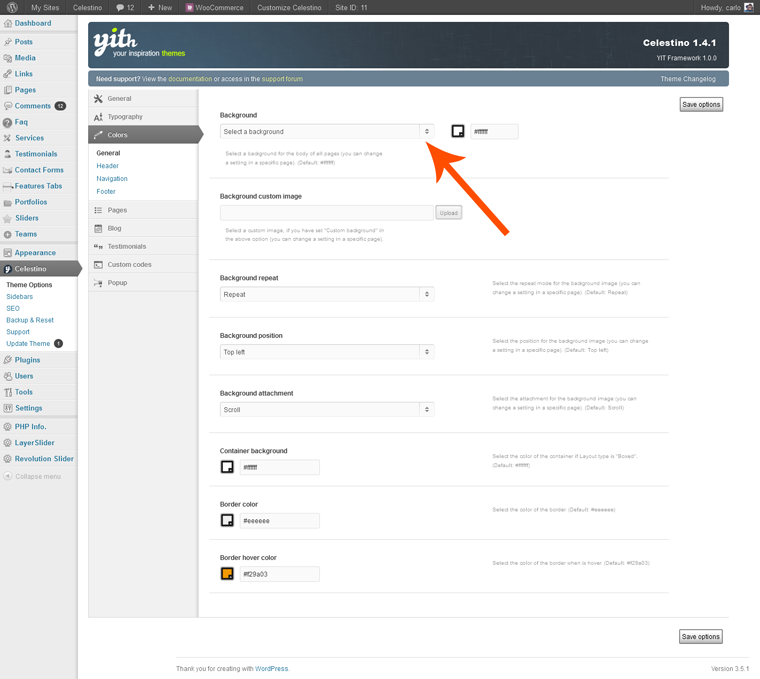The image size is (760, 679).
Task: Click the Pages icon in admin sidebar
Action: [8, 90]
